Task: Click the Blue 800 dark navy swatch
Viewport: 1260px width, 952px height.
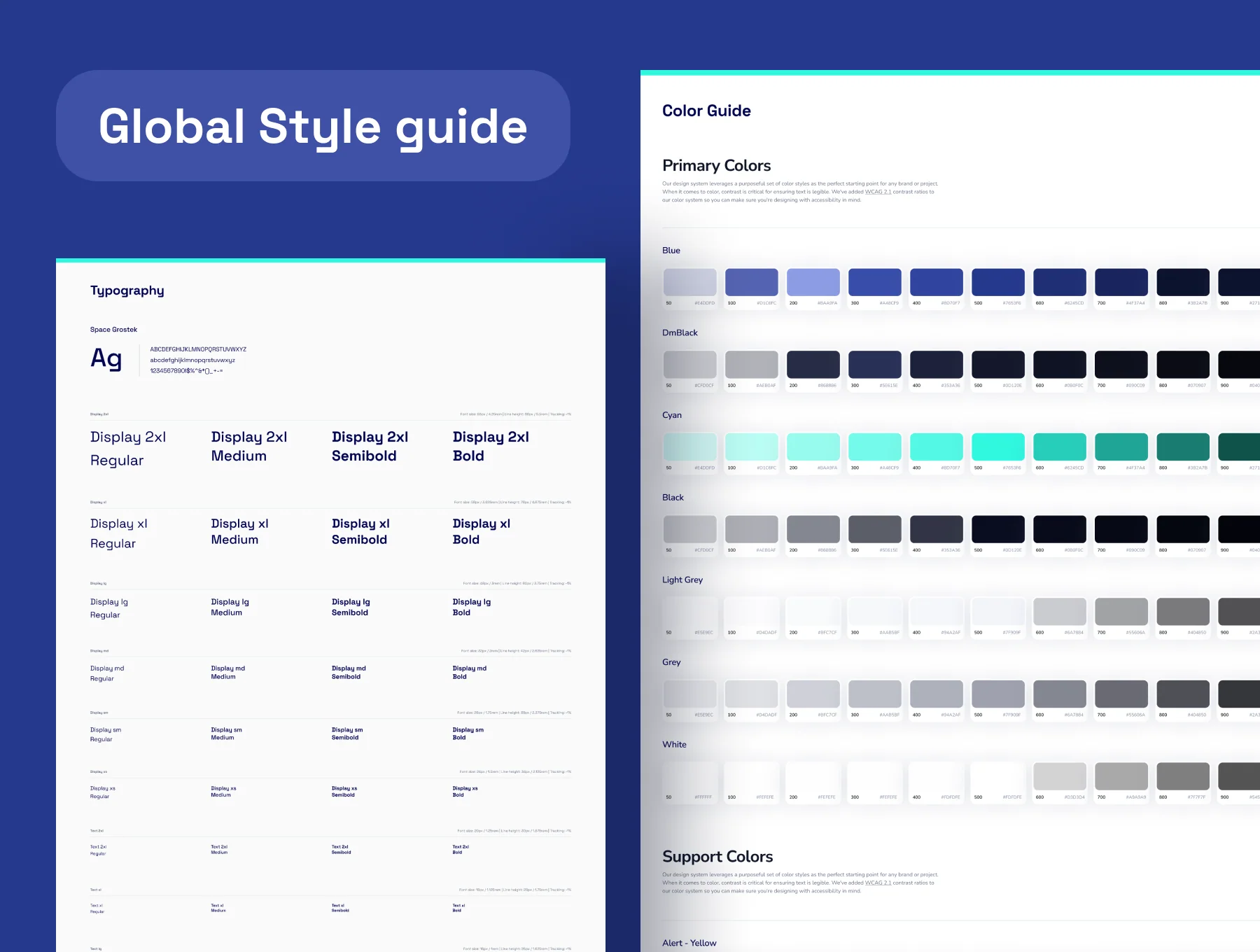Action: 1182,282
